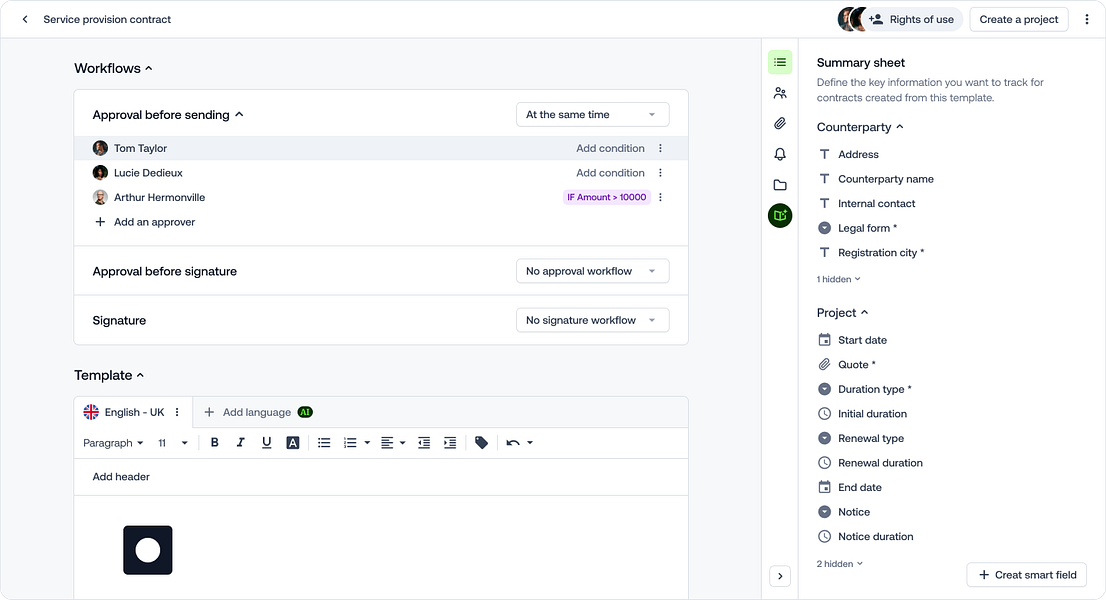Viewport: 1106px width, 600px height.
Task: Open English - UK language options menu
Action: [177, 412]
